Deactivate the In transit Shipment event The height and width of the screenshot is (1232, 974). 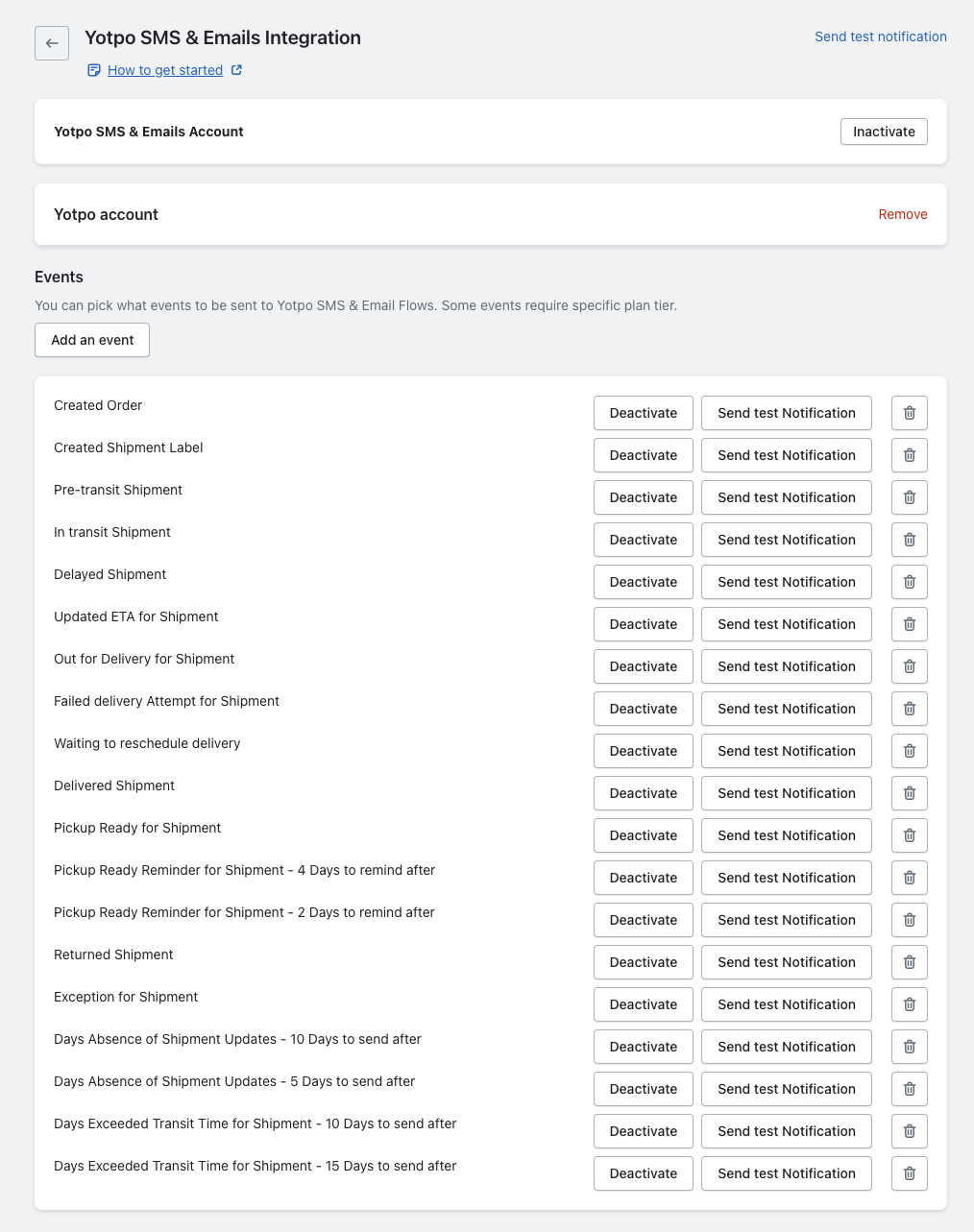pyautogui.click(x=643, y=540)
